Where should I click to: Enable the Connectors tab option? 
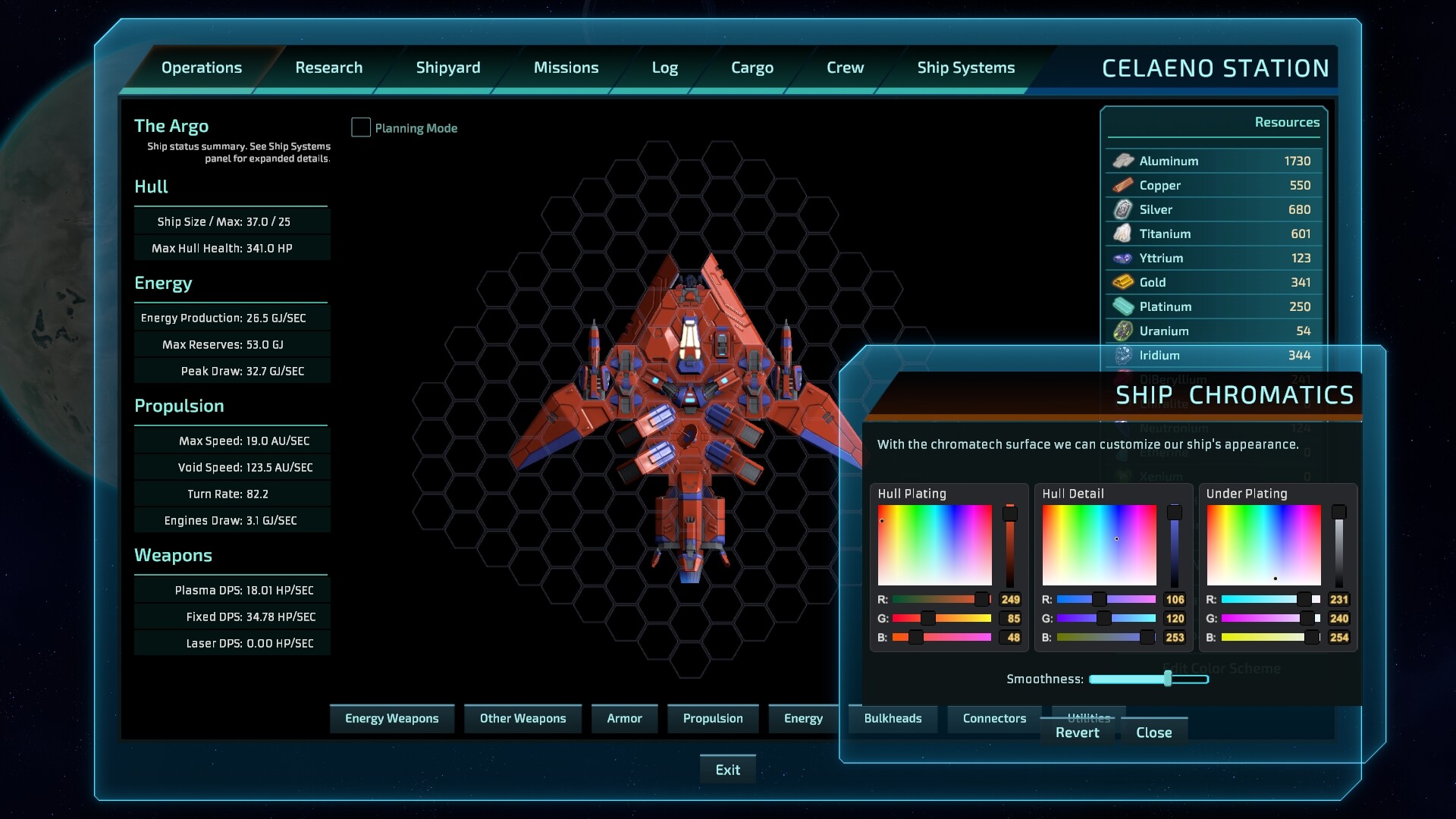click(x=994, y=719)
